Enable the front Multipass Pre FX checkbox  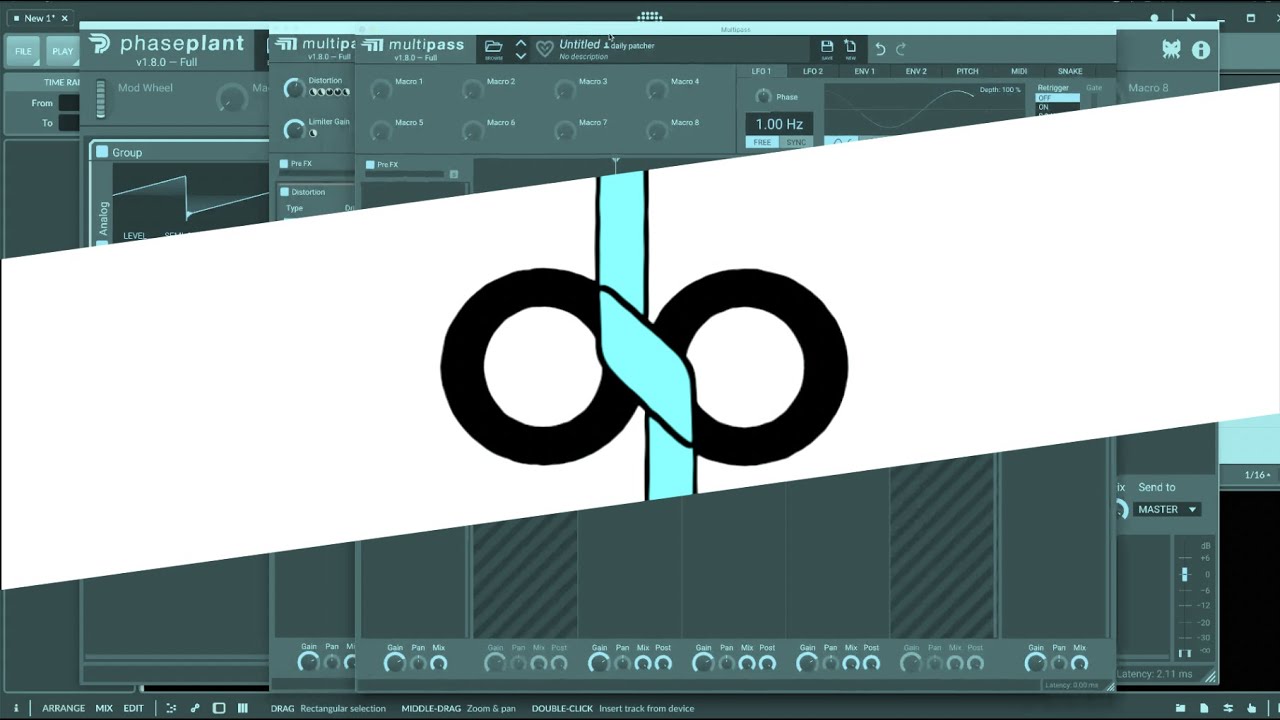pyautogui.click(x=370, y=164)
